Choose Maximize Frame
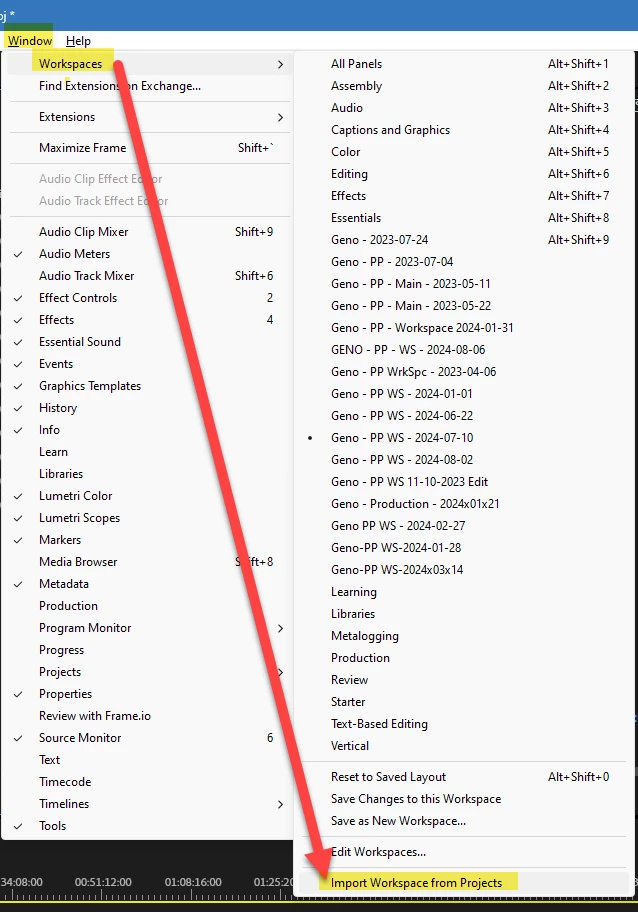This screenshot has width=638, height=912. pyautogui.click(x=149, y=148)
